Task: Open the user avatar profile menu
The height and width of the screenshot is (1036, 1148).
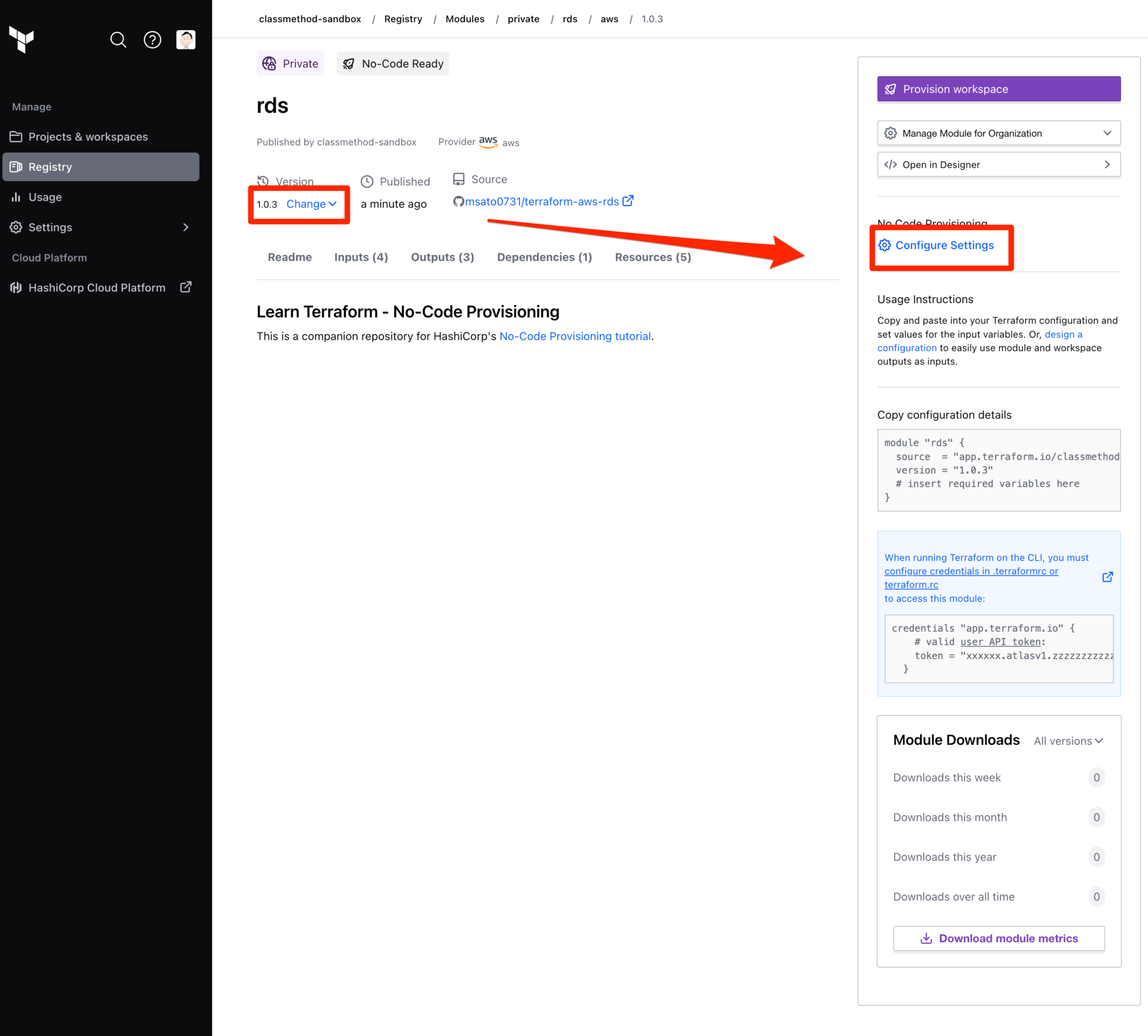Action: [186, 39]
